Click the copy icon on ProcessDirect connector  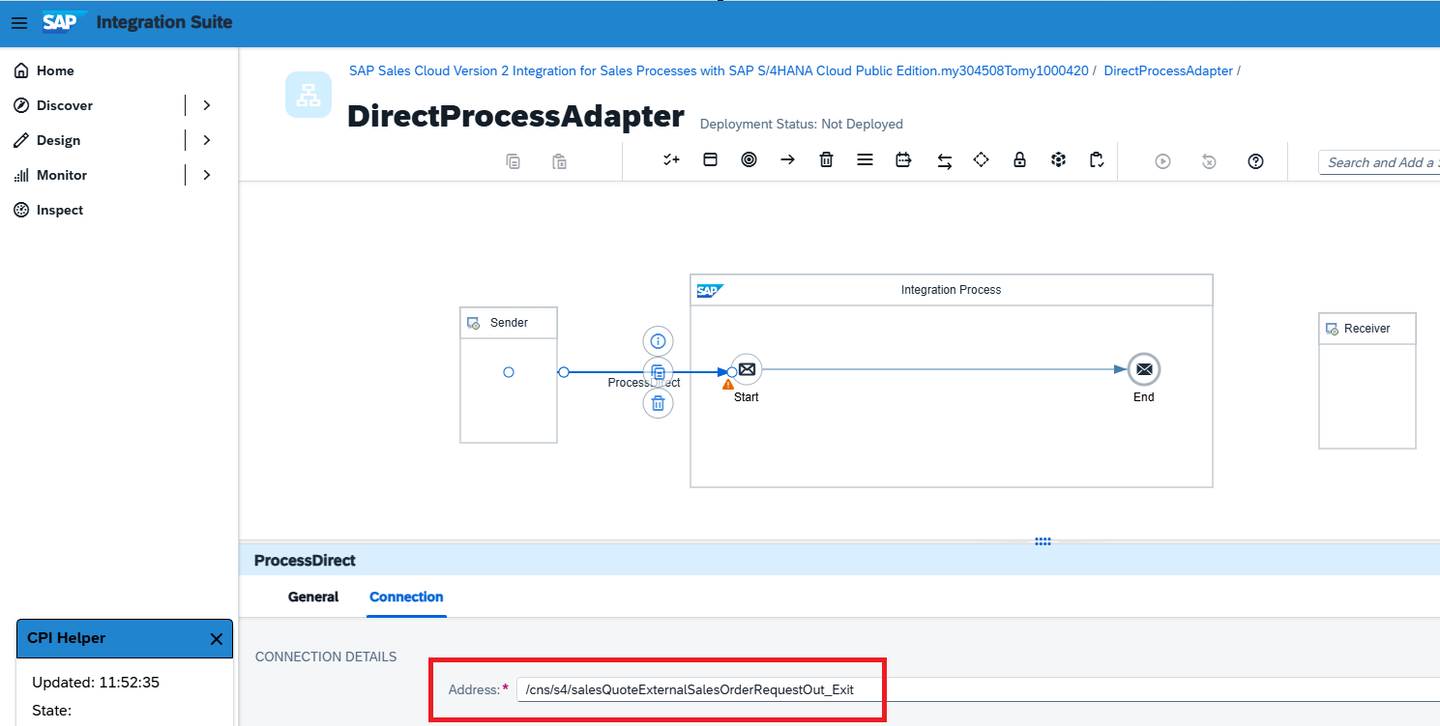coord(658,372)
